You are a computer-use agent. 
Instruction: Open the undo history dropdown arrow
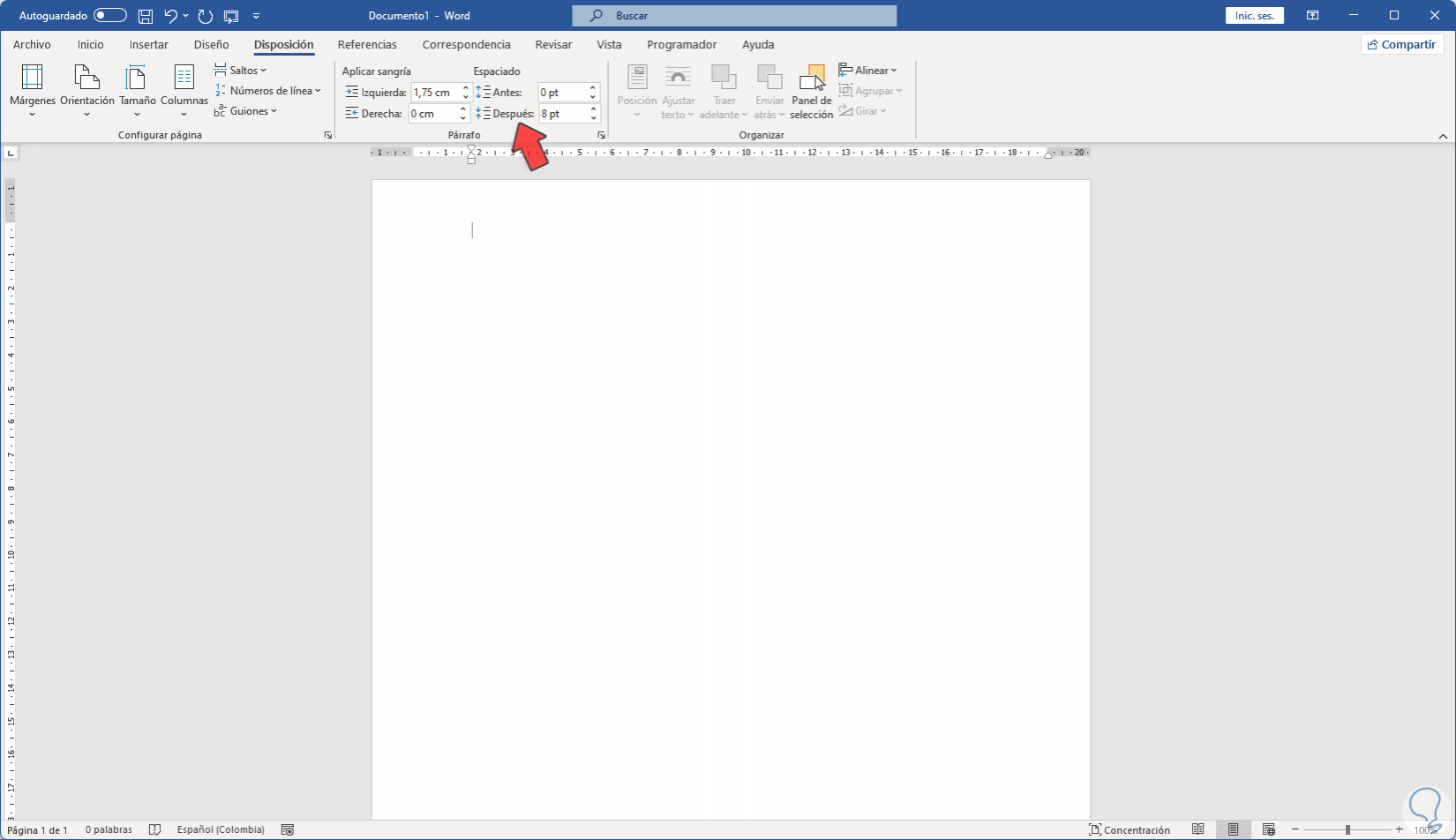click(x=185, y=16)
